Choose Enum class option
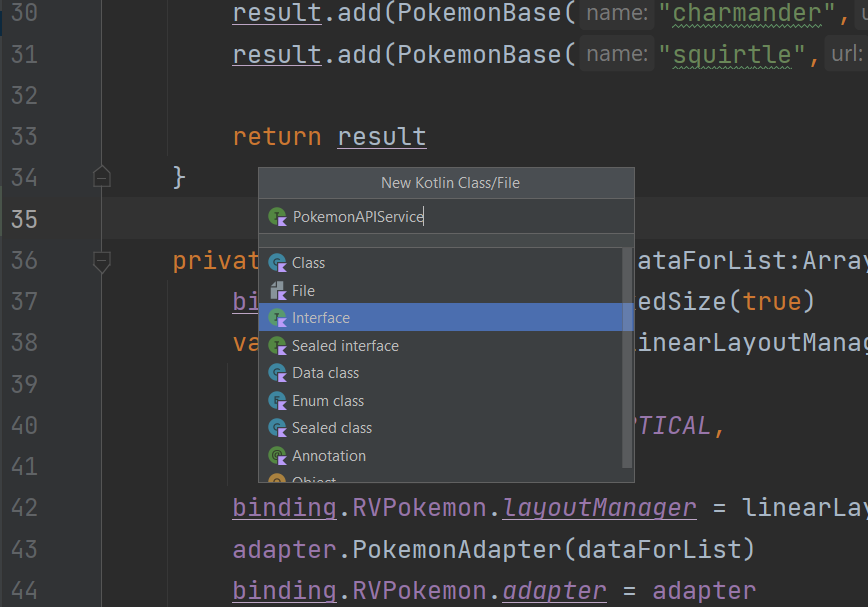This screenshot has width=868, height=607. 328,401
